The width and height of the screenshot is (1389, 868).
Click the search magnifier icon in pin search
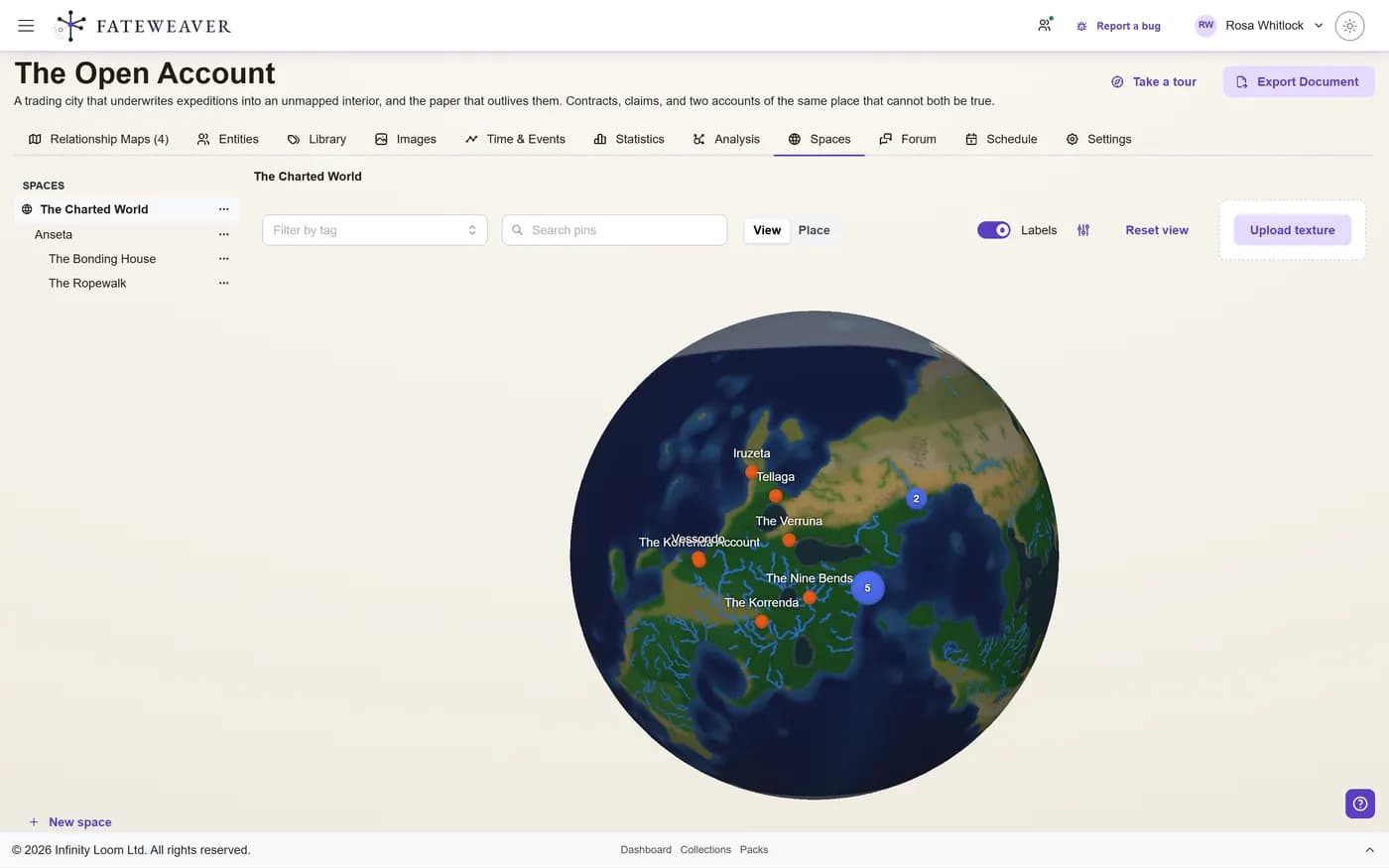coord(517,230)
